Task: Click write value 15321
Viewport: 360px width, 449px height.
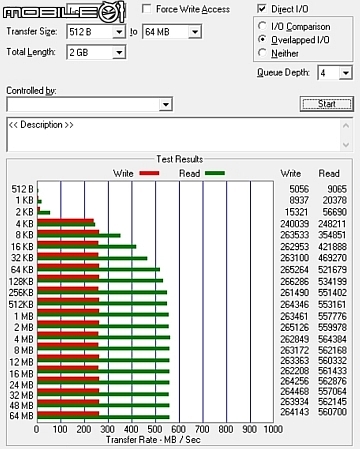Action: (297, 212)
